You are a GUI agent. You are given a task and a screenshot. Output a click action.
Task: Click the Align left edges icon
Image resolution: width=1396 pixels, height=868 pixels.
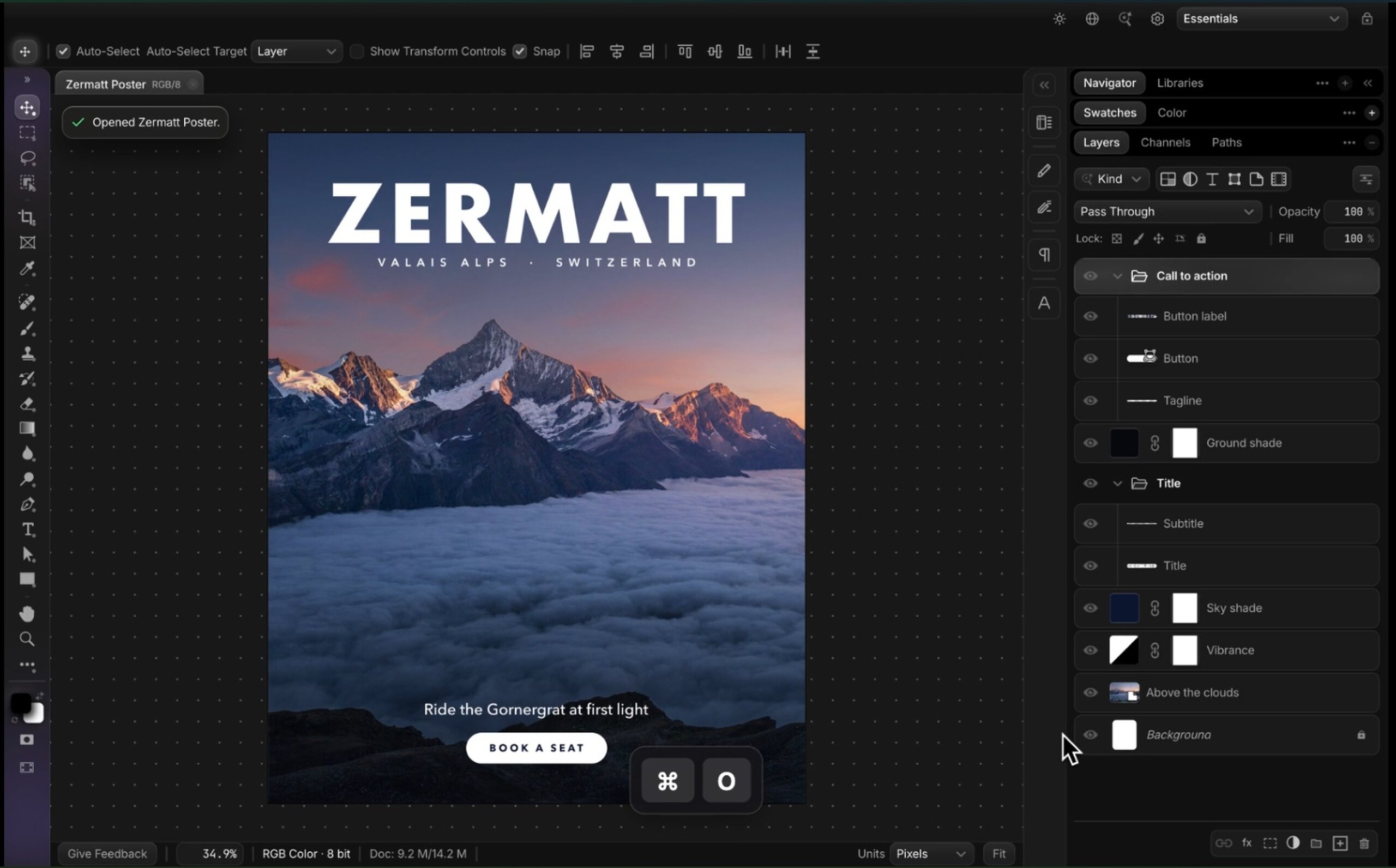tap(587, 52)
